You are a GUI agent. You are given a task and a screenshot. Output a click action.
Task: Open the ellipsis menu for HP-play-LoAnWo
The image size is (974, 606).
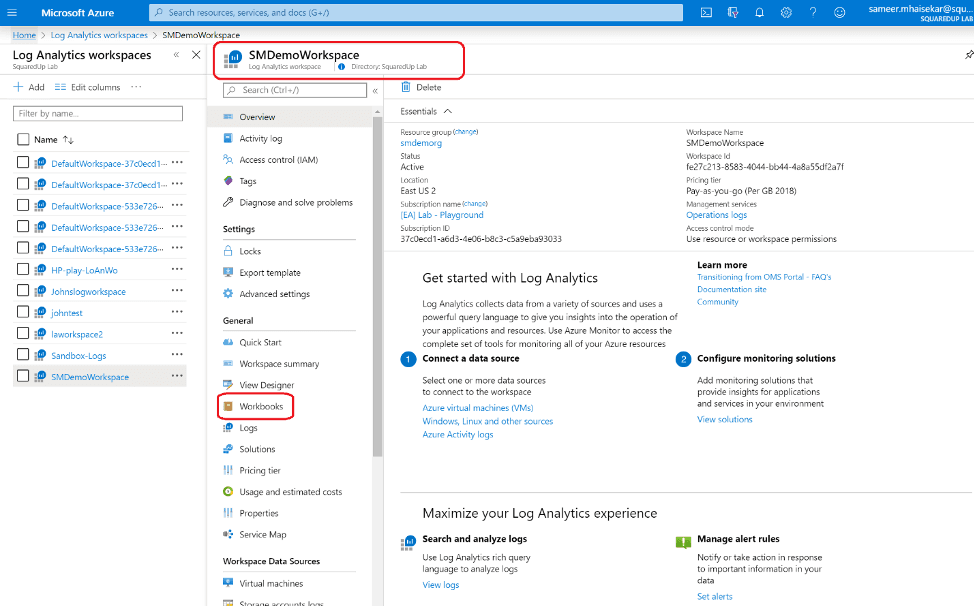point(177,269)
